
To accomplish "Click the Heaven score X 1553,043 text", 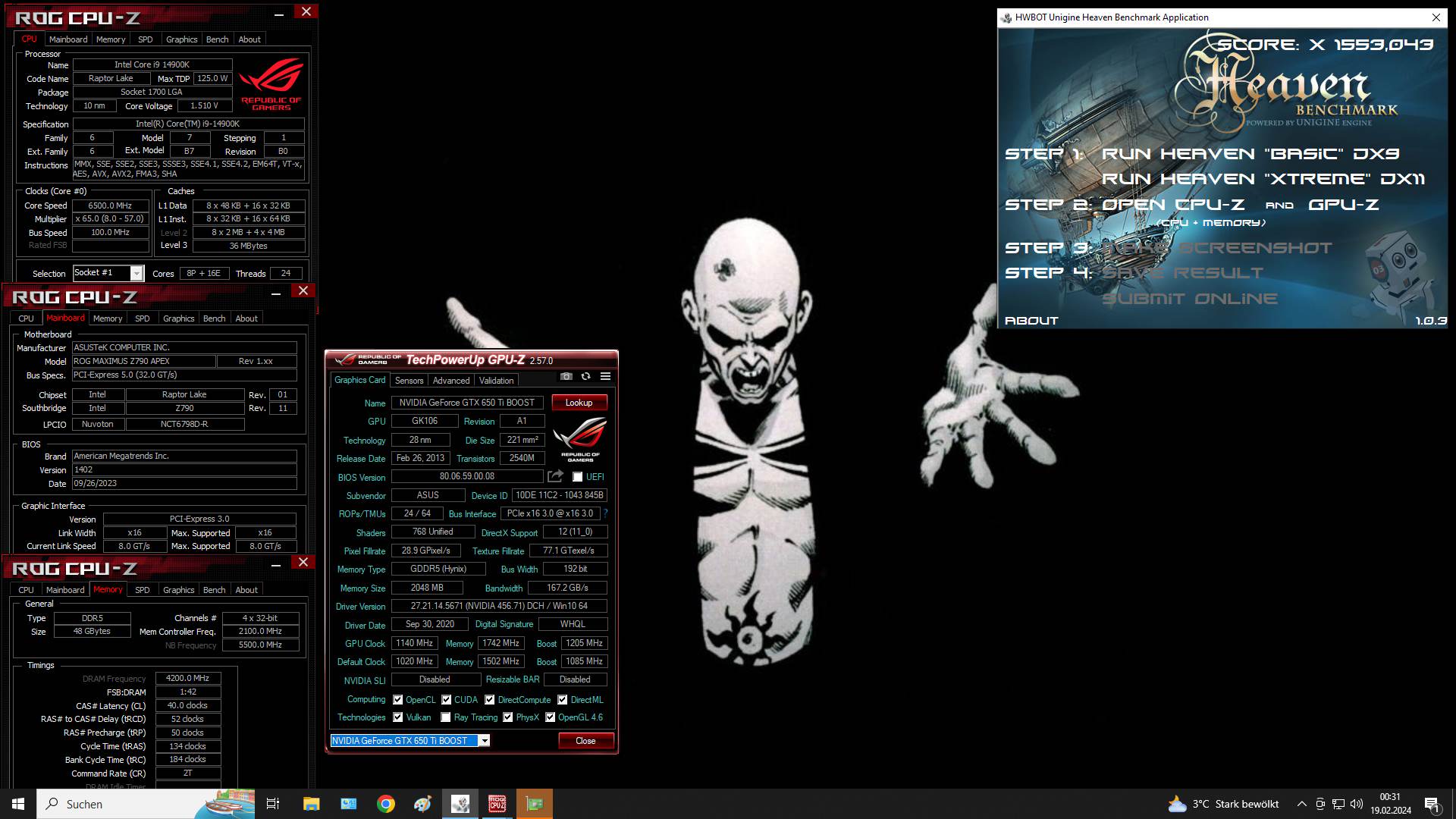I will [x=1325, y=45].
